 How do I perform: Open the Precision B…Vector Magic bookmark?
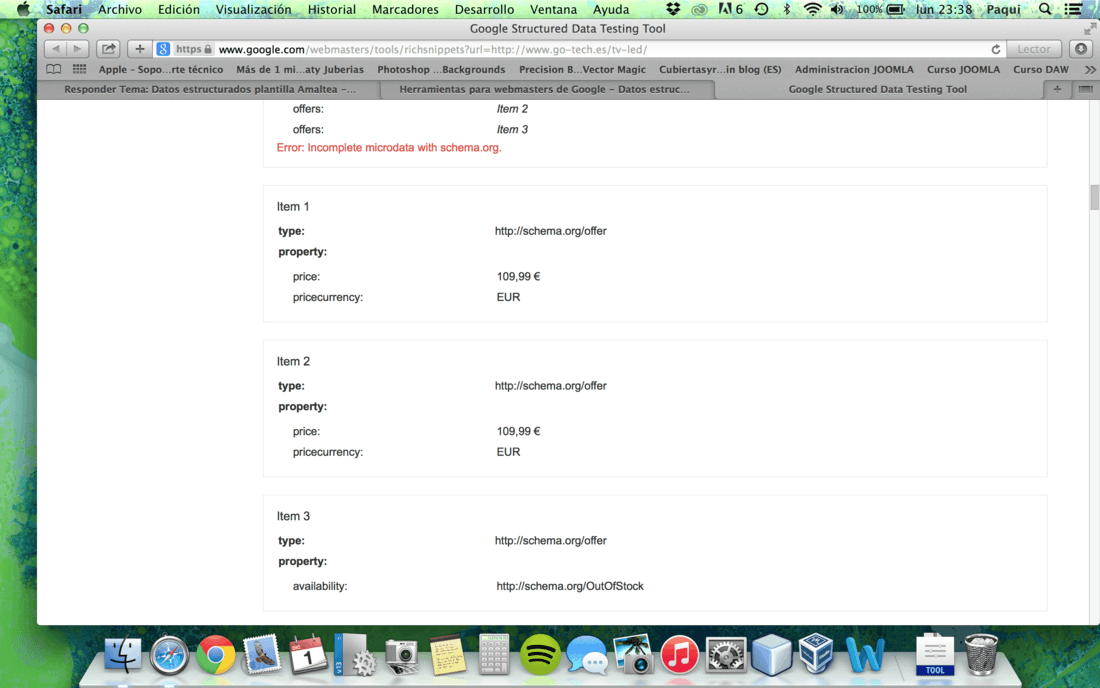[x=582, y=69]
